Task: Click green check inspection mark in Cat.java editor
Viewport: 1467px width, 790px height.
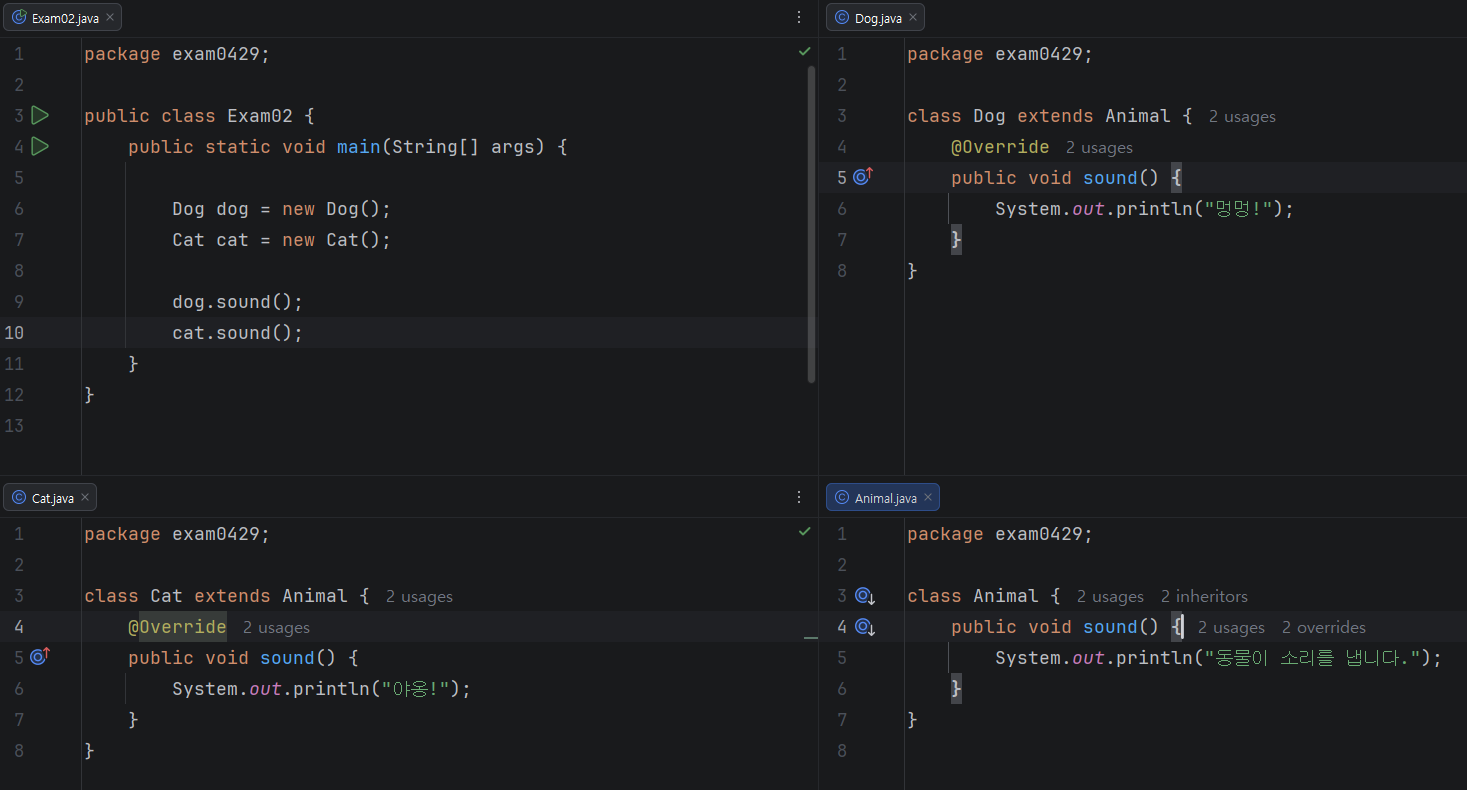Action: pyautogui.click(x=805, y=531)
